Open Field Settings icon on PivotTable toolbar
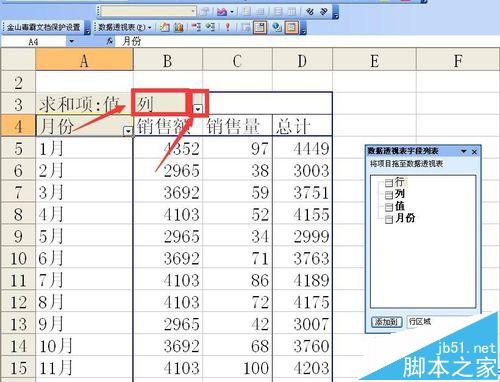Image resolution: width=500 pixels, height=382 pixels. pyautogui.click(x=277, y=27)
